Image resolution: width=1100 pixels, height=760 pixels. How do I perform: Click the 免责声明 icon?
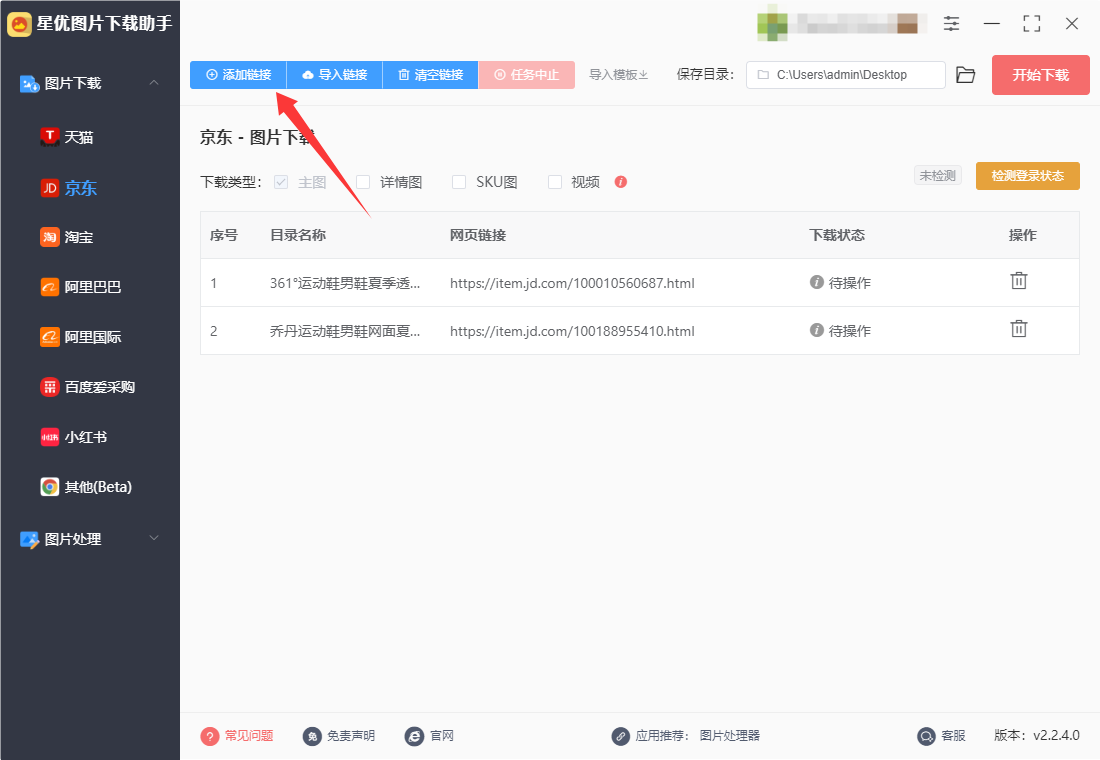click(x=312, y=736)
